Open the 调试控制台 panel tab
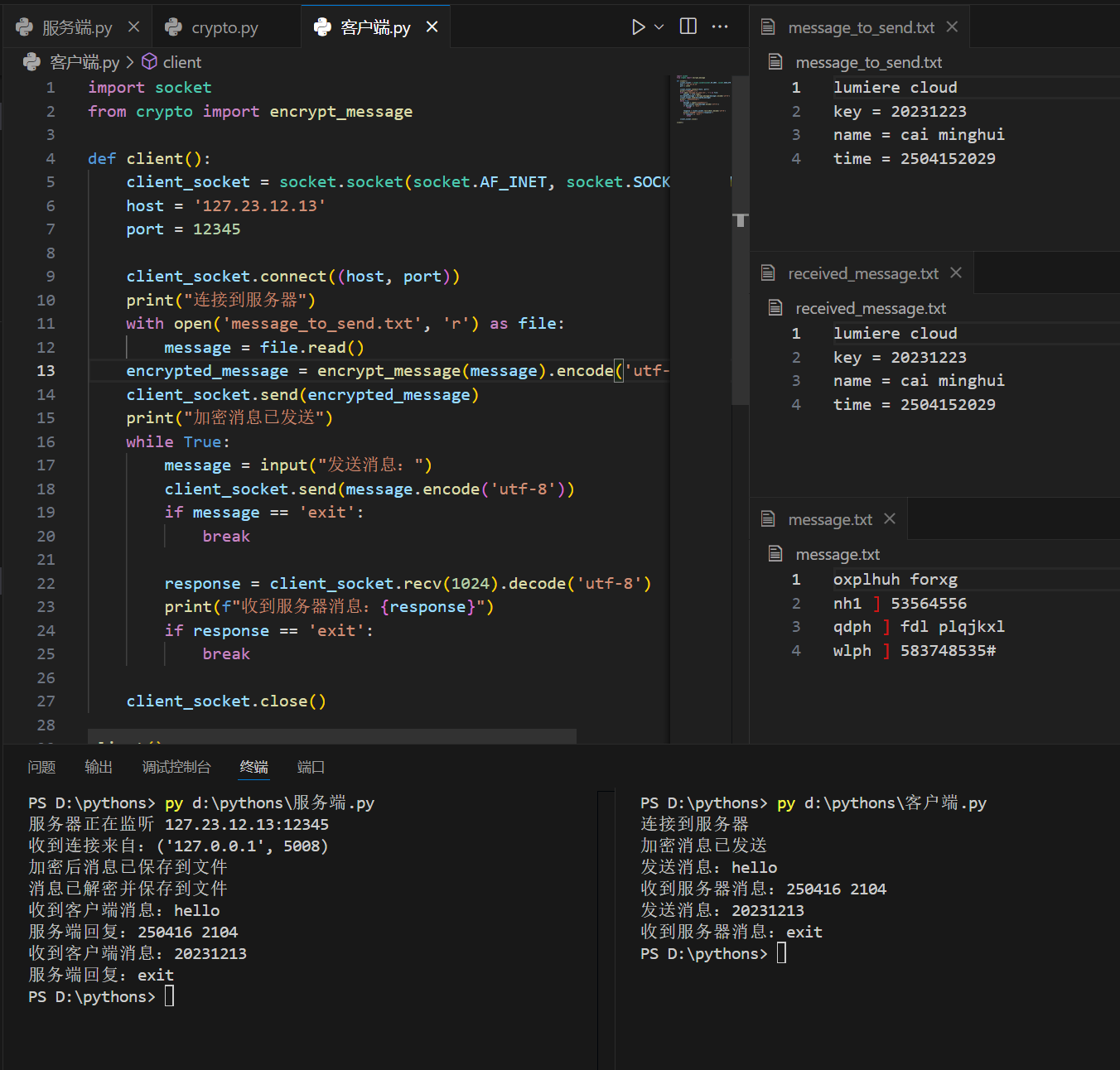This screenshot has height=1070, width=1120. point(176,767)
